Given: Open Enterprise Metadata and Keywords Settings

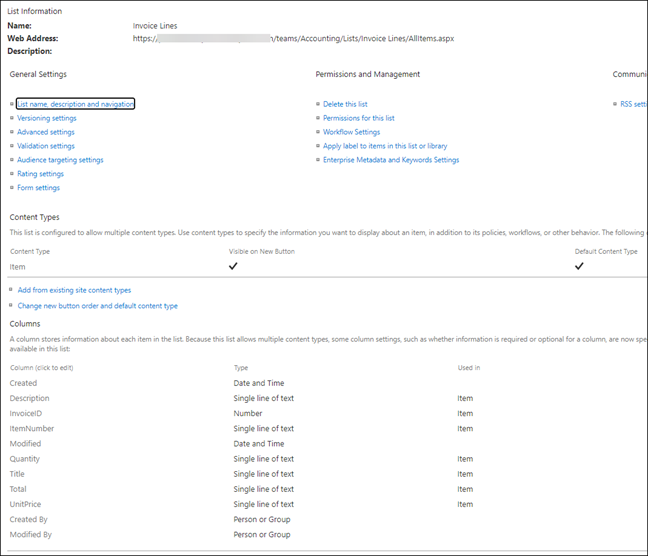Looking at the screenshot, I should 391,160.
